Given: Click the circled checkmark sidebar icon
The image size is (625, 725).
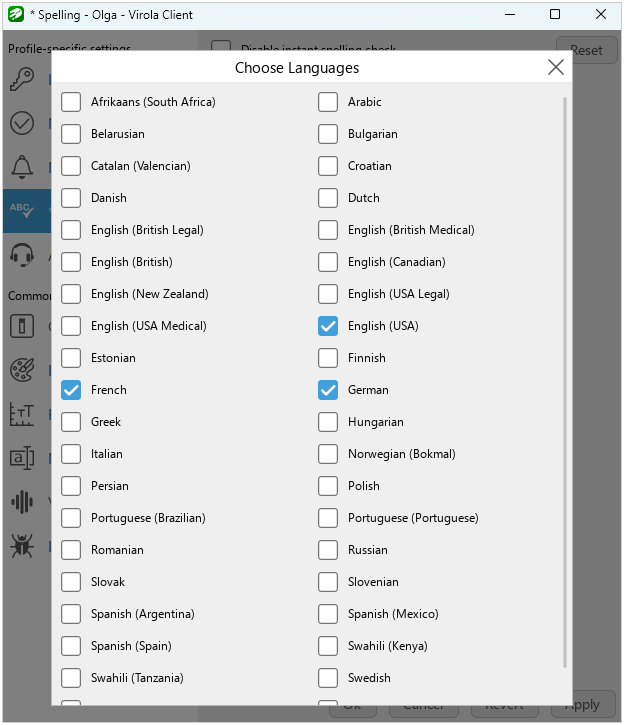Looking at the screenshot, I should [x=22, y=123].
